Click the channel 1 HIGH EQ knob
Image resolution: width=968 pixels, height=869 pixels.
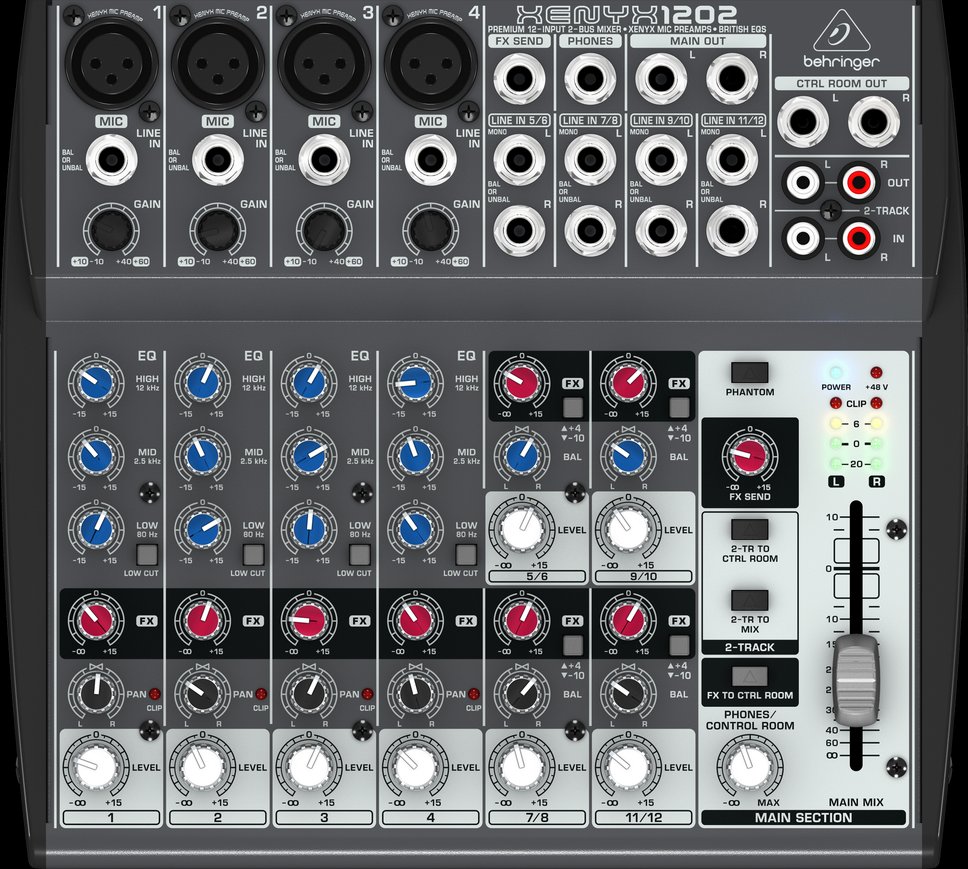[96, 383]
